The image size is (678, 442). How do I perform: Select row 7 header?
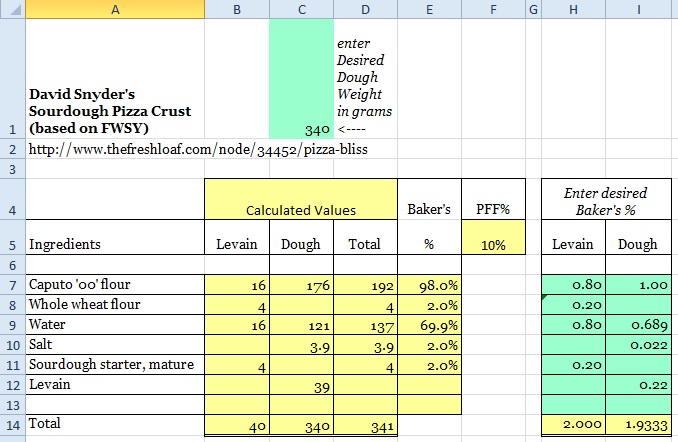pos(12,285)
